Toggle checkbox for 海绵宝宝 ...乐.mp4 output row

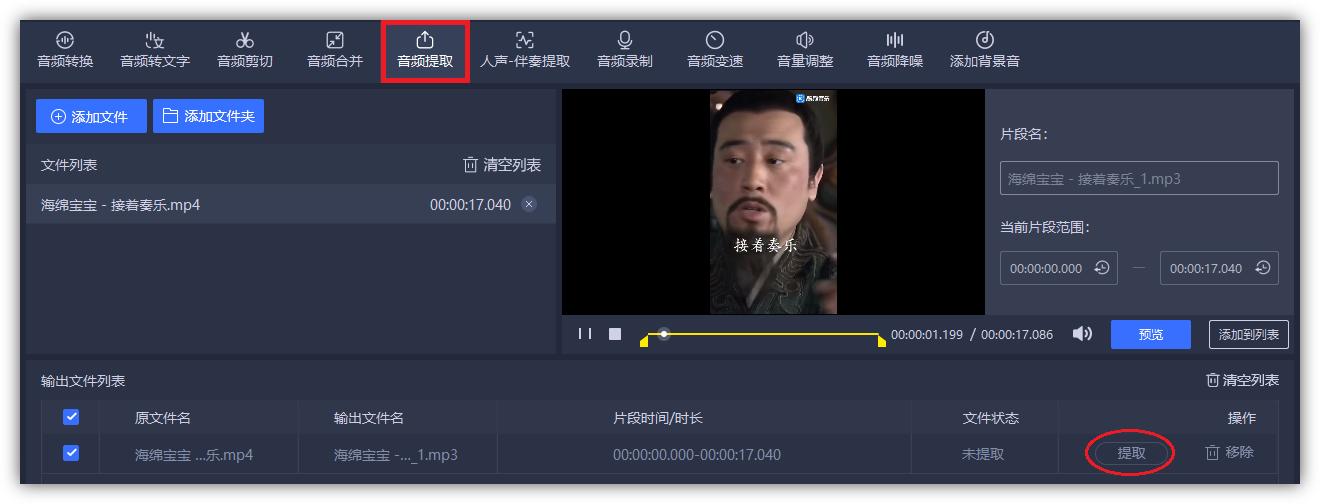(x=71, y=453)
